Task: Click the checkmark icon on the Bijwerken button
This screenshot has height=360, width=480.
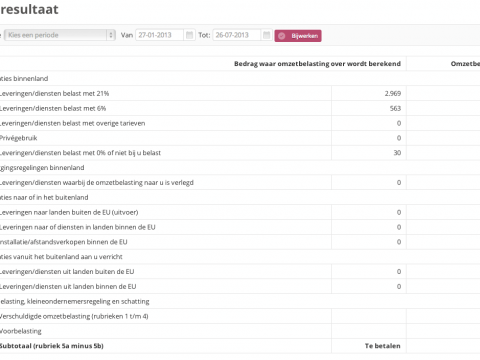Action: click(282, 36)
